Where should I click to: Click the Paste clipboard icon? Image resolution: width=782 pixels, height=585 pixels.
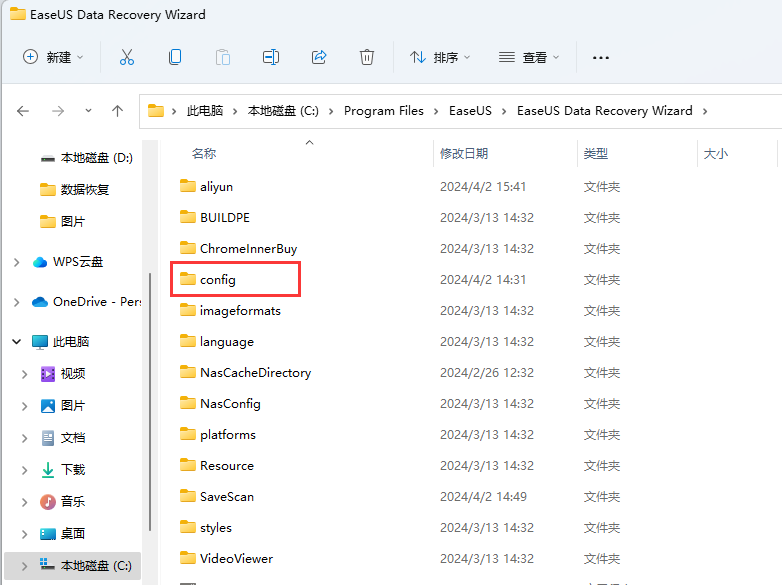click(x=222, y=57)
